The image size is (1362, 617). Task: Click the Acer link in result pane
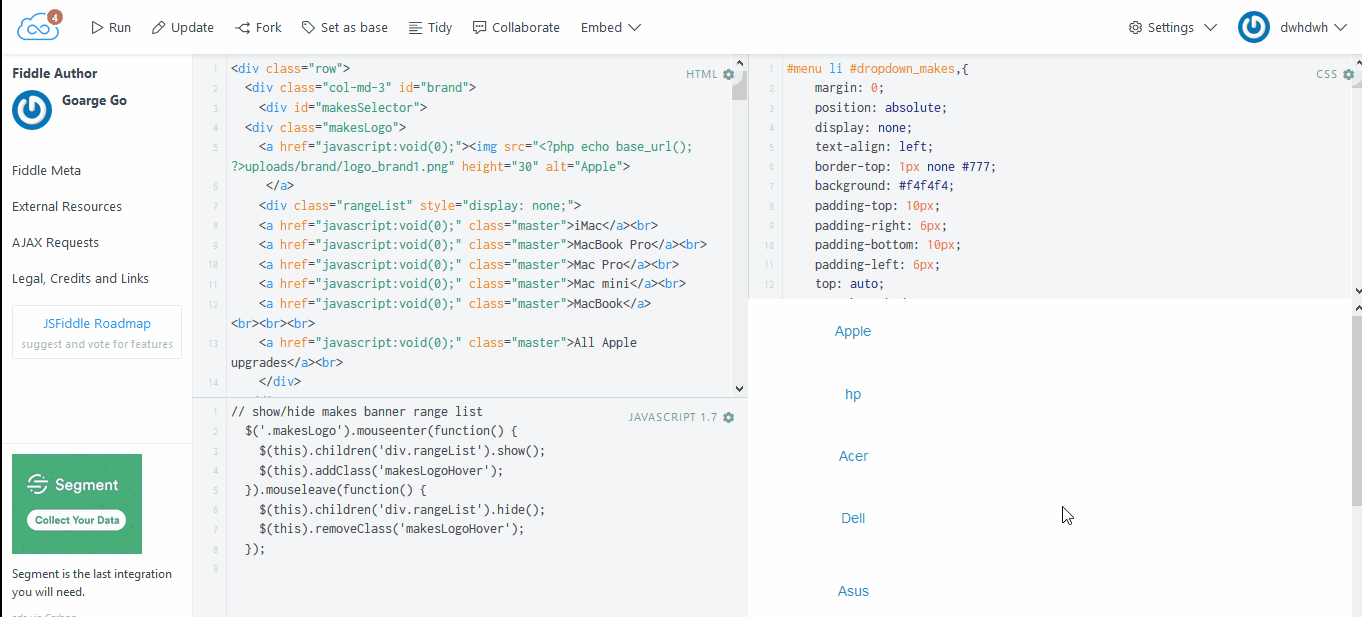pyautogui.click(x=853, y=456)
